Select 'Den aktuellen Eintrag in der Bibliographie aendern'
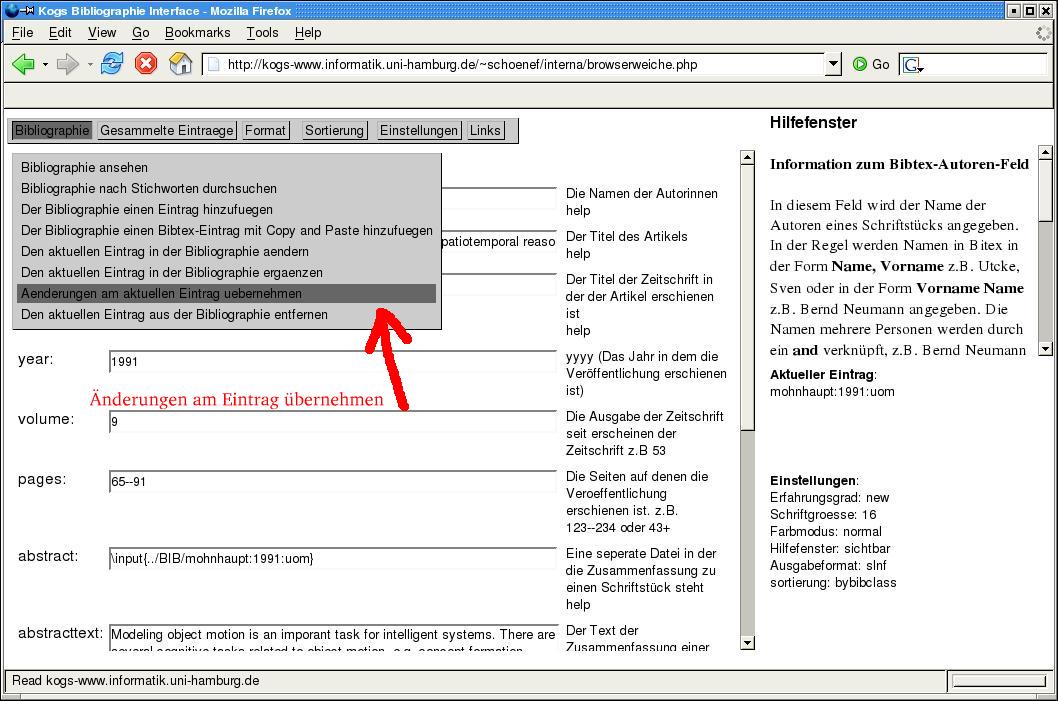 tap(226, 251)
